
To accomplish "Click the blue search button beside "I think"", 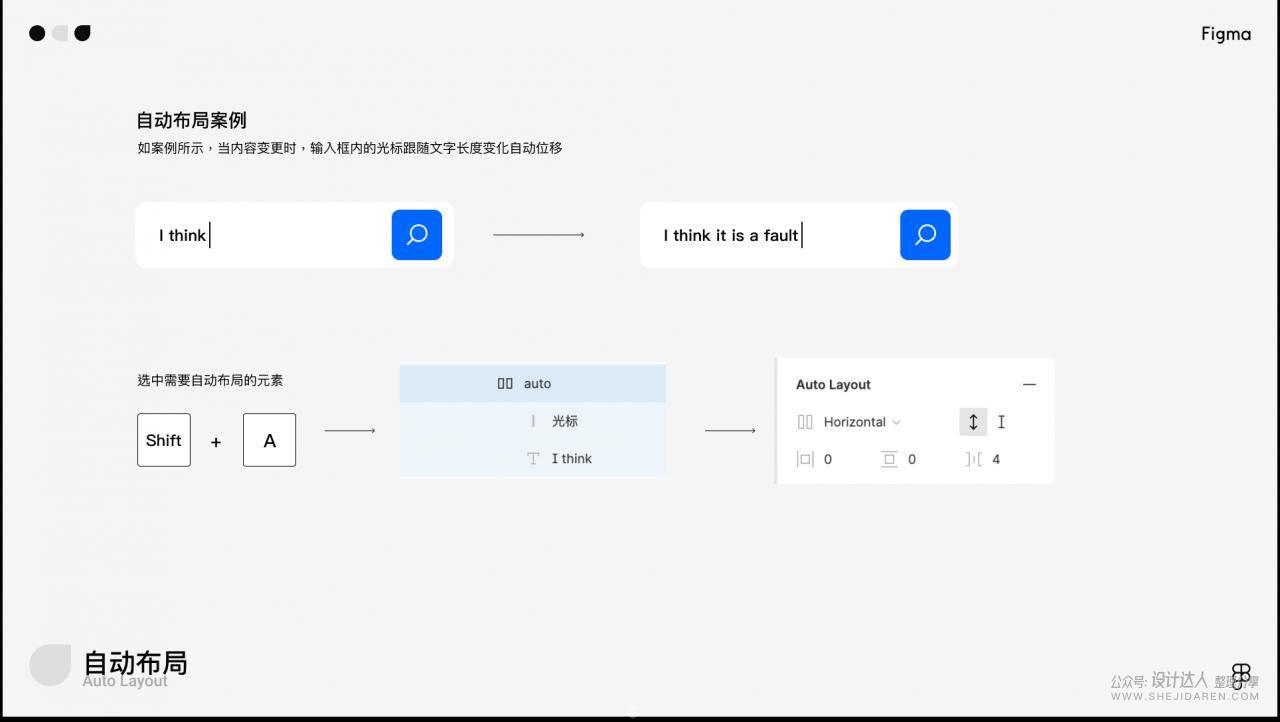I will coord(417,235).
